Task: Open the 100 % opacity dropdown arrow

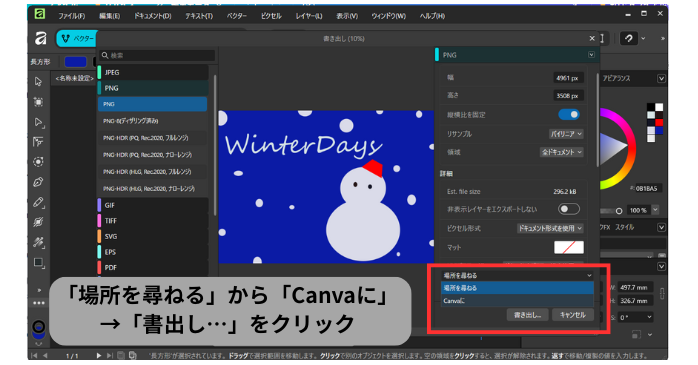Action: (x=655, y=210)
